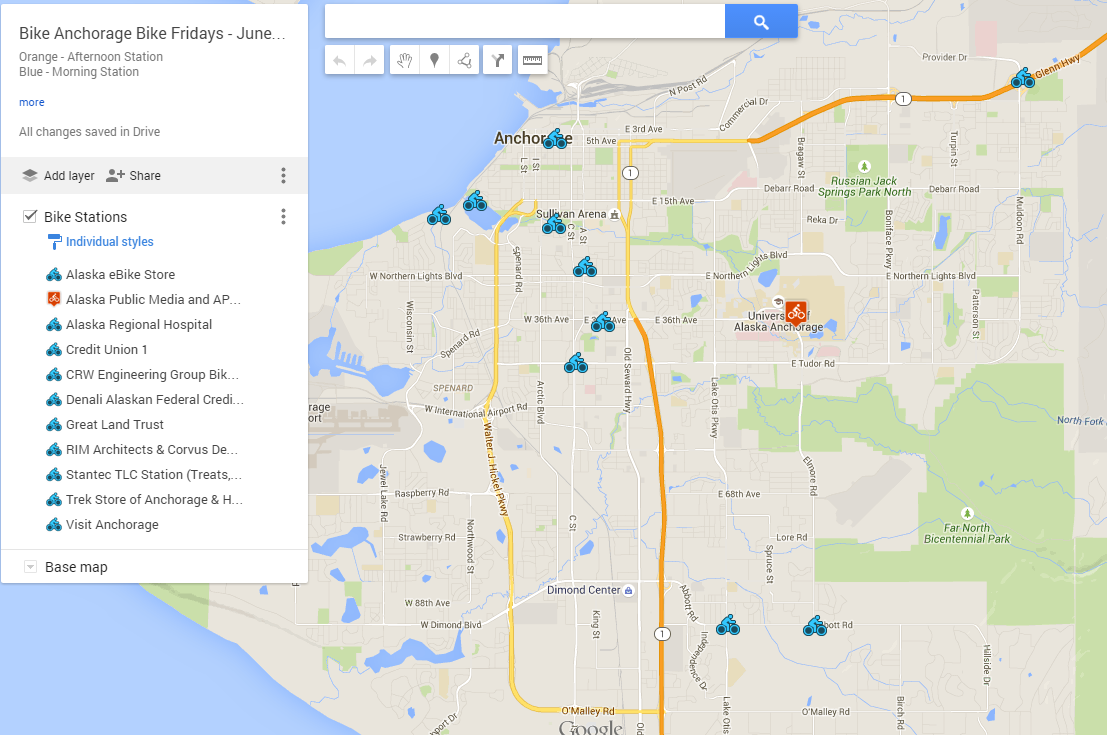Click the bike marker near E Tudor Rd and C St

click(576, 364)
